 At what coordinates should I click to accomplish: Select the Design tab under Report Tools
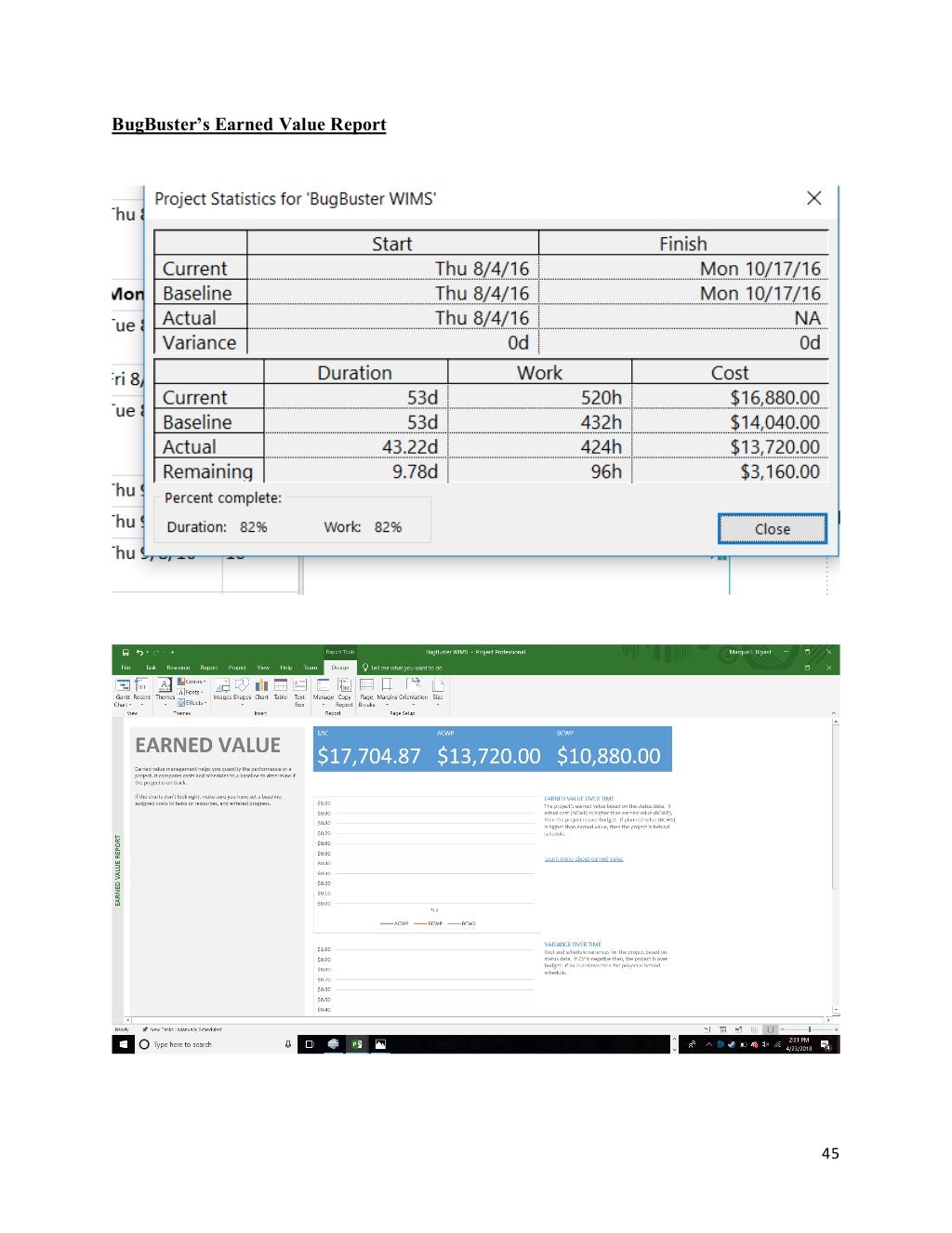(340, 668)
